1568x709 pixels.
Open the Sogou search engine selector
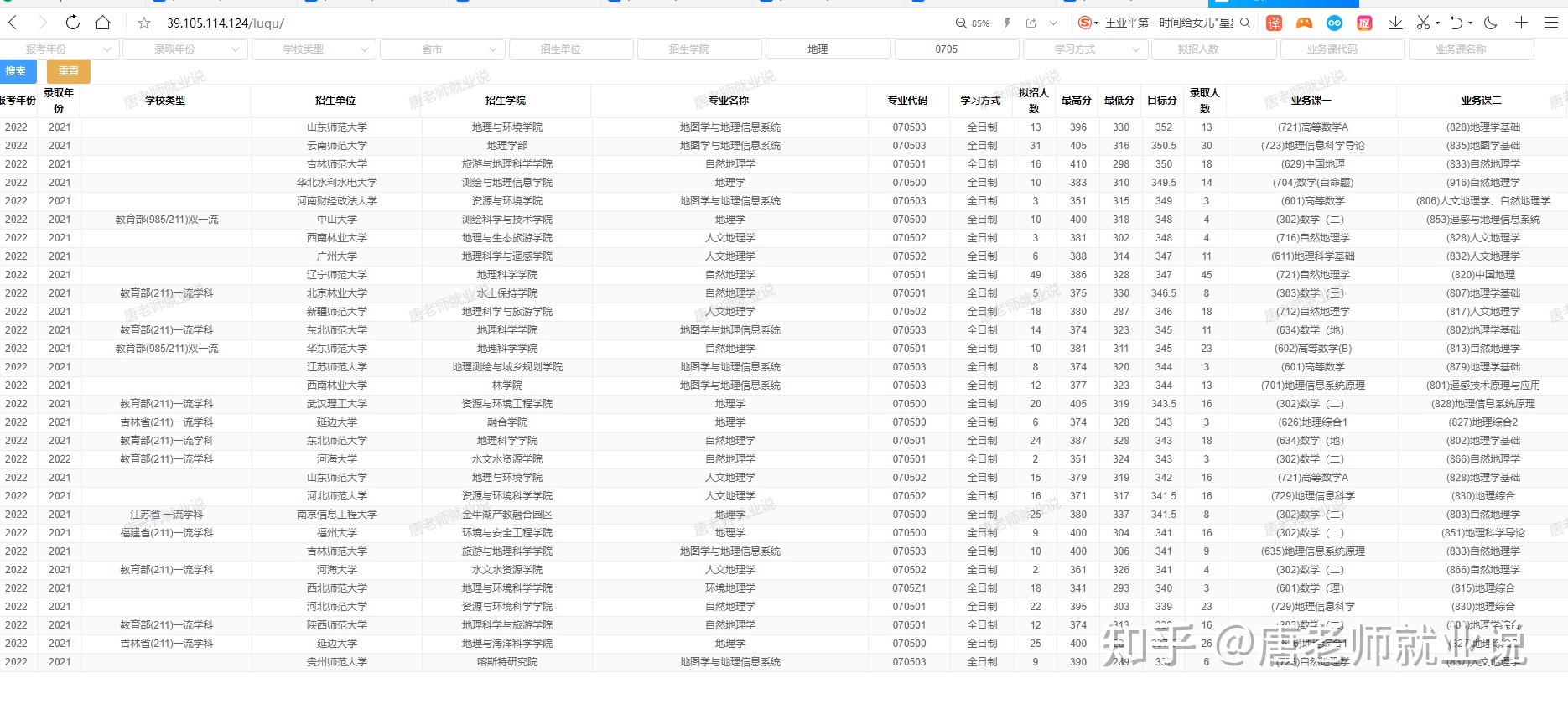1088,23
